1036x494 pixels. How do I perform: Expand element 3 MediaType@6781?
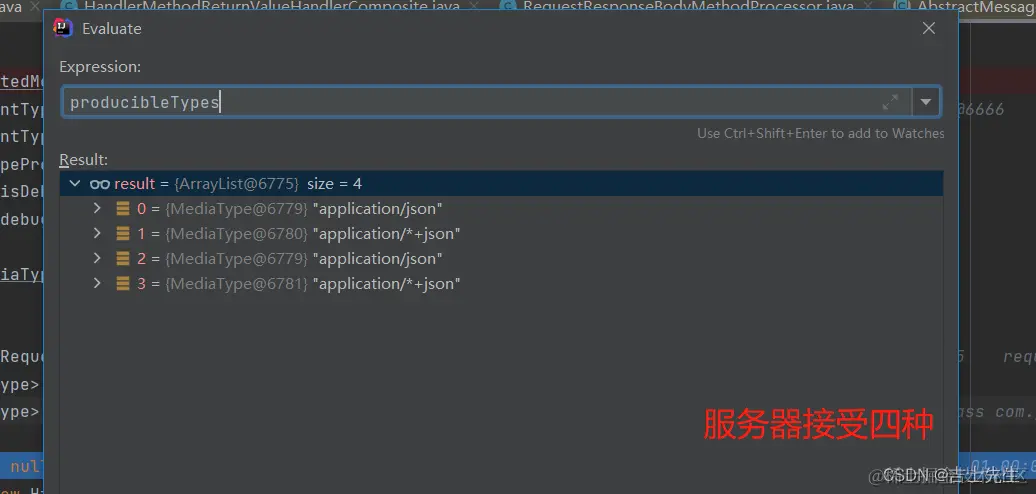[97, 283]
